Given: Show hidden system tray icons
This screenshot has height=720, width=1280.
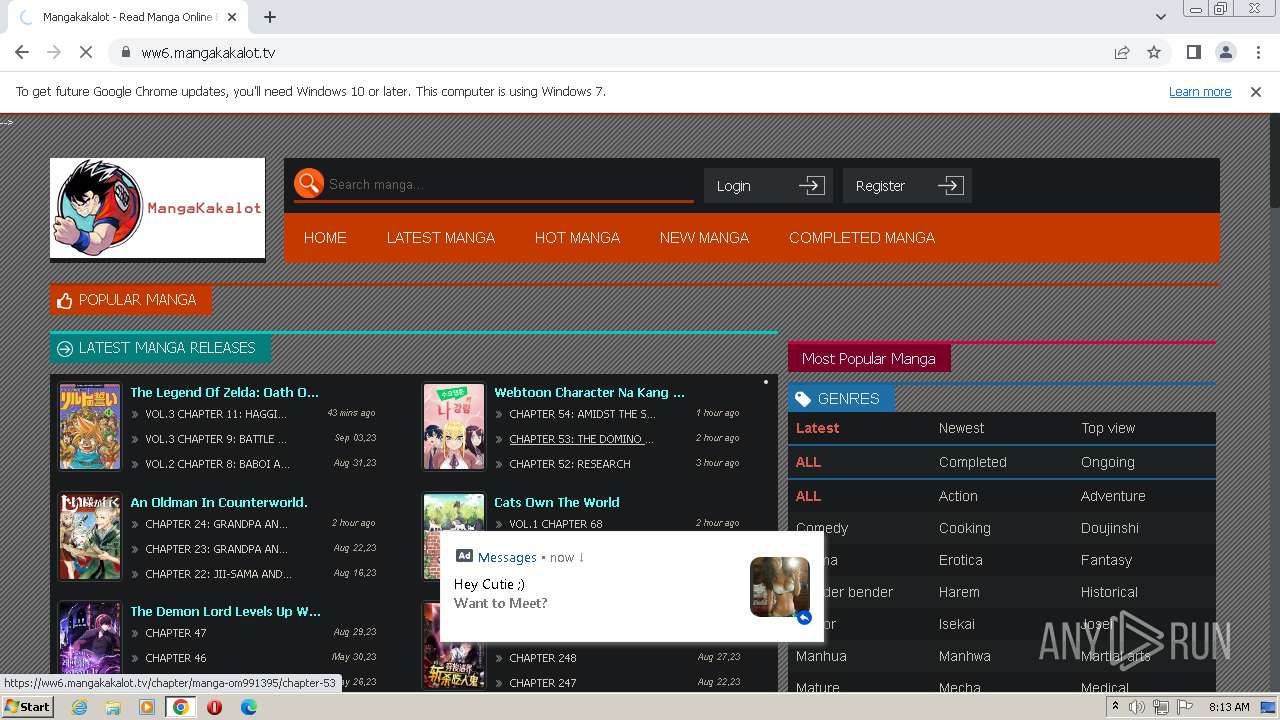Looking at the screenshot, I should click(1115, 707).
